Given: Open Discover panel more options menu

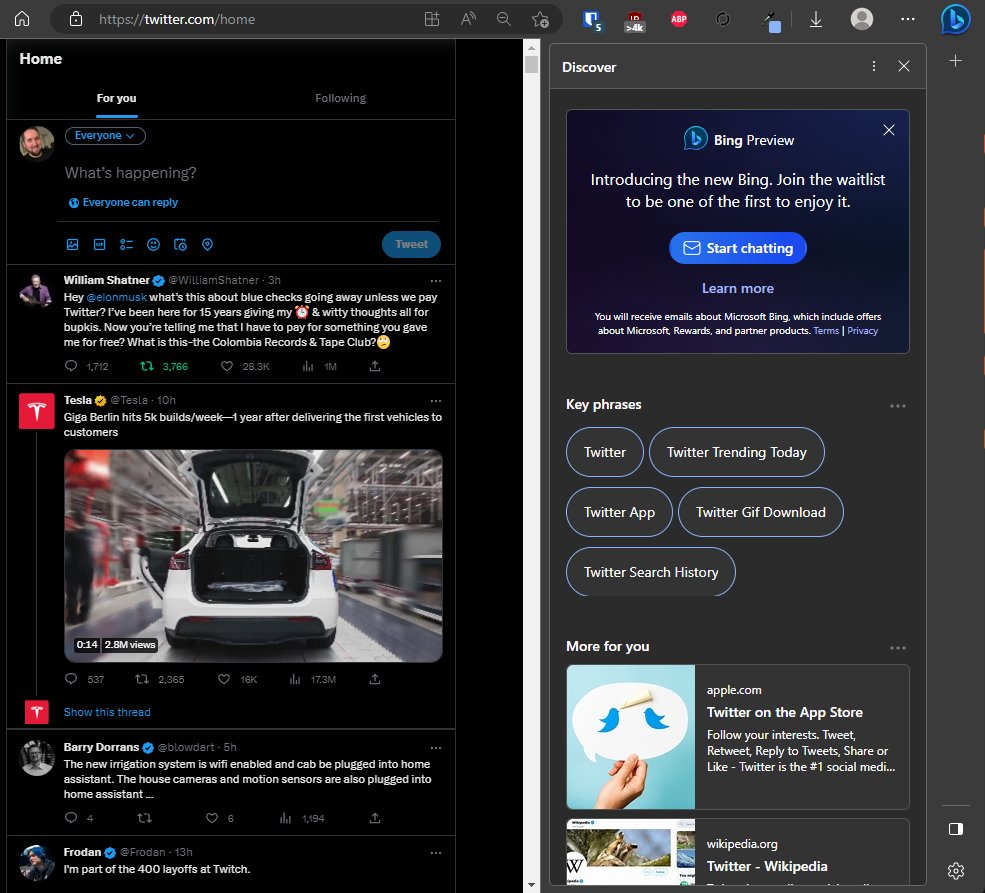Looking at the screenshot, I should (x=873, y=66).
